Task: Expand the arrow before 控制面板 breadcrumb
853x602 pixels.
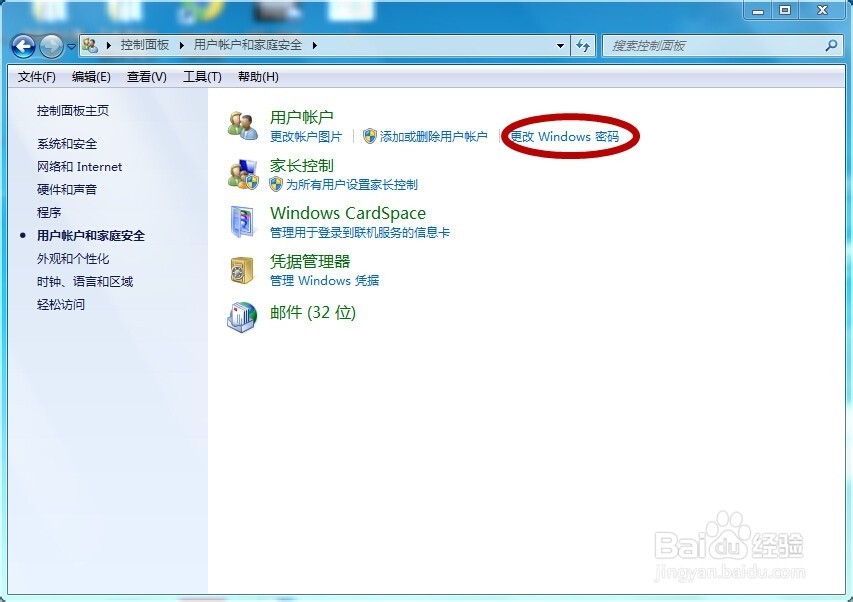Action: [x=109, y=45]
